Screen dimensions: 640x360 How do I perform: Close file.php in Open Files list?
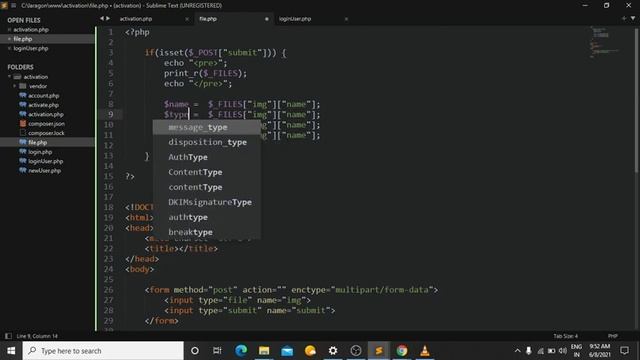coord(9,39)
